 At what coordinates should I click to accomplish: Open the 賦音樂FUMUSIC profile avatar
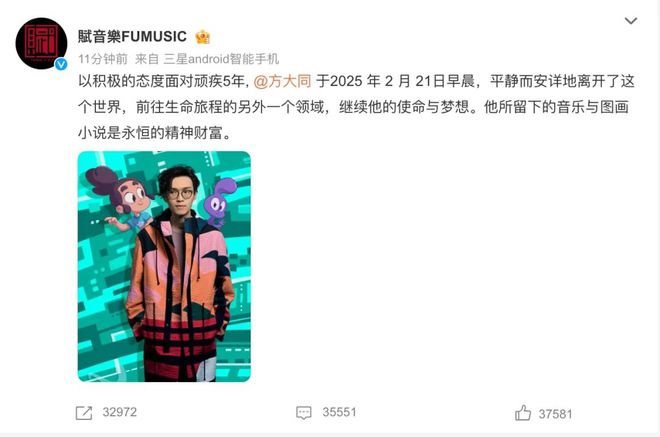[41, 43]
